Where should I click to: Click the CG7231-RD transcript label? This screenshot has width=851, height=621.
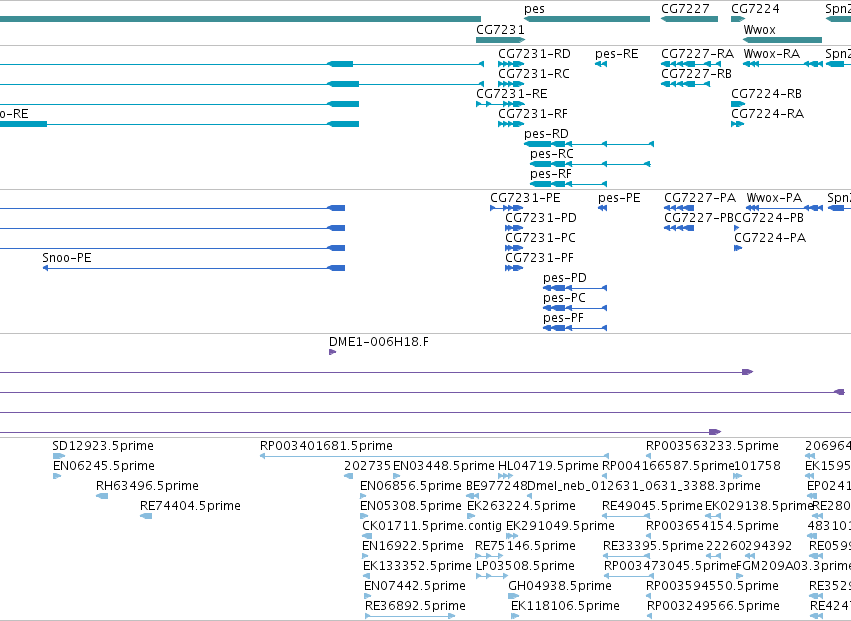(x=534, y=54)
